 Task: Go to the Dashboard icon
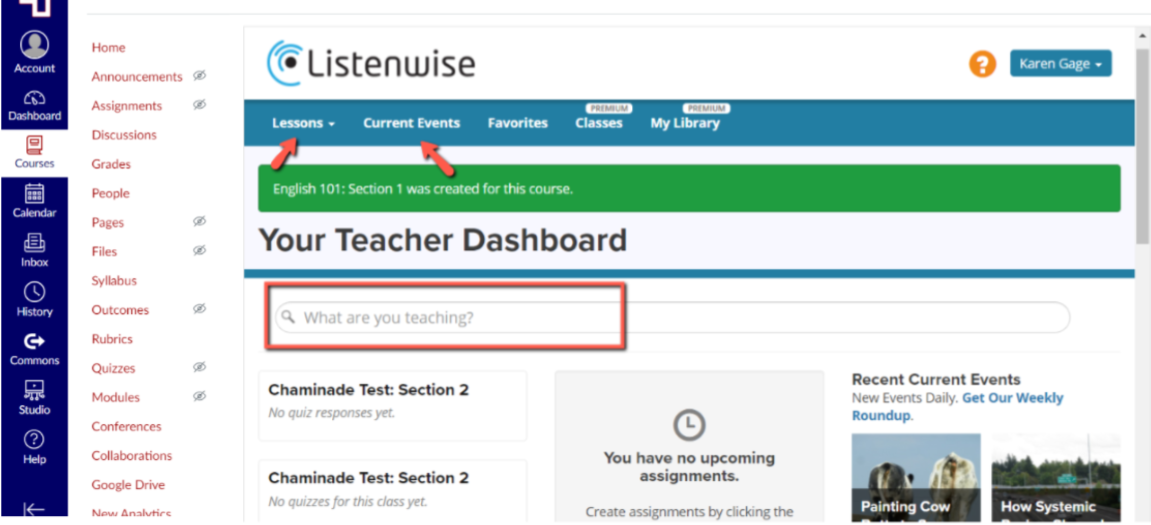[34, 98]
